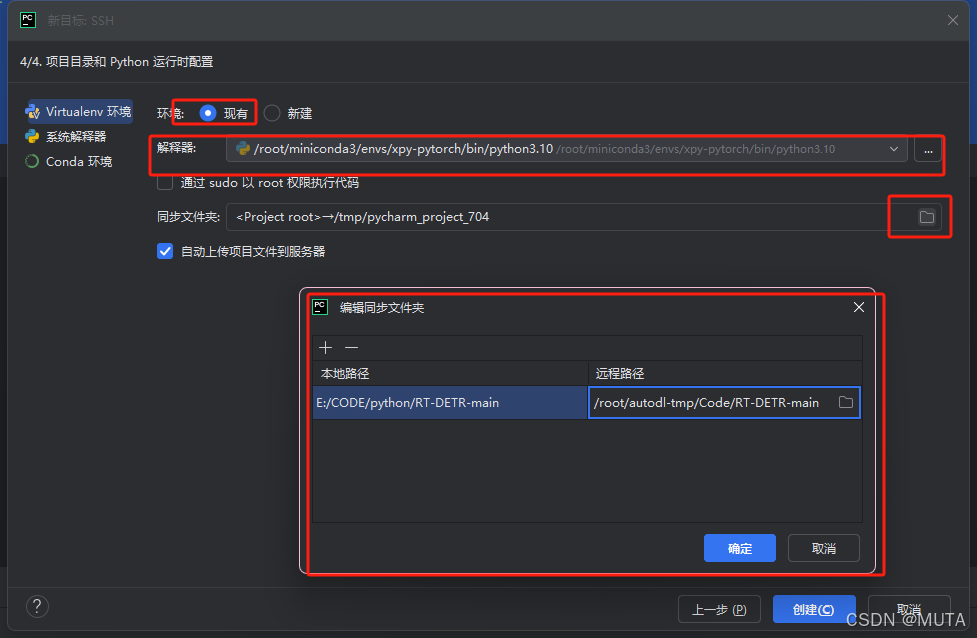Enable 通过 sudo 以 root 权限执行代码 checkbox

tap(166, 183)
